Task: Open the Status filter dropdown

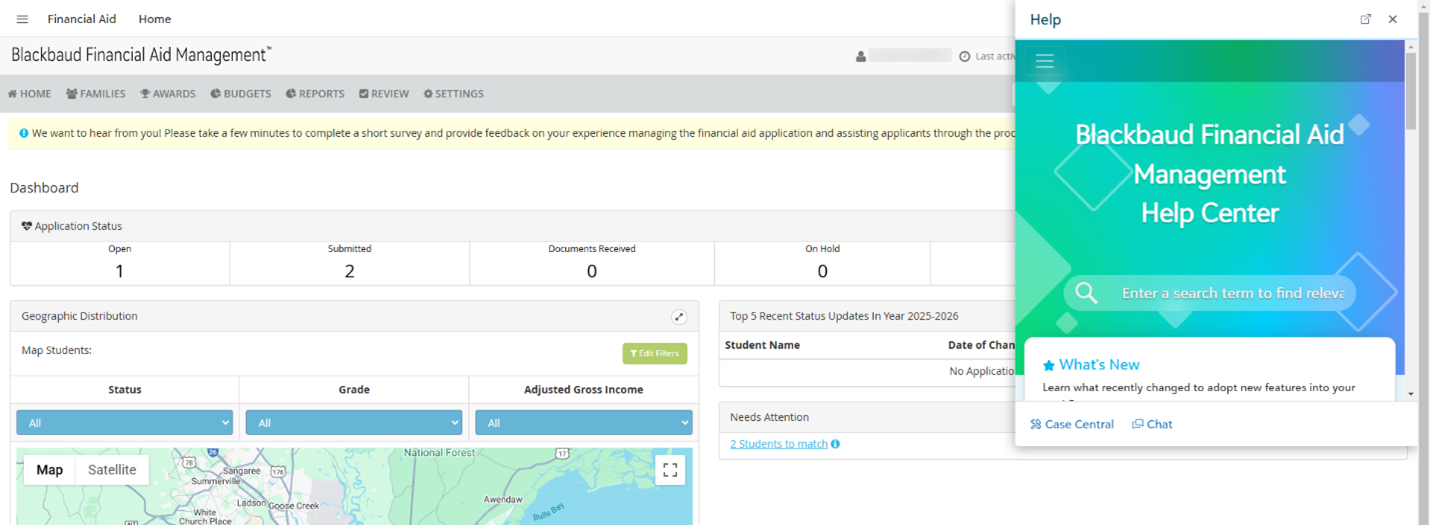Action: pyautogui.click(x=124, y=423)
